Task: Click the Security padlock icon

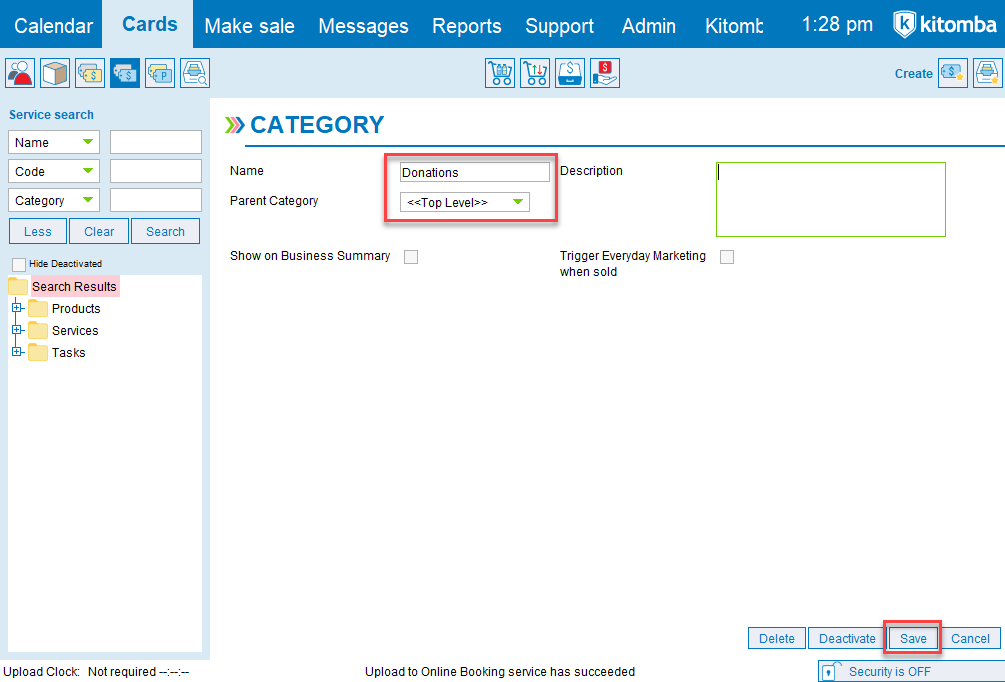Action: [x=830, y=672]
